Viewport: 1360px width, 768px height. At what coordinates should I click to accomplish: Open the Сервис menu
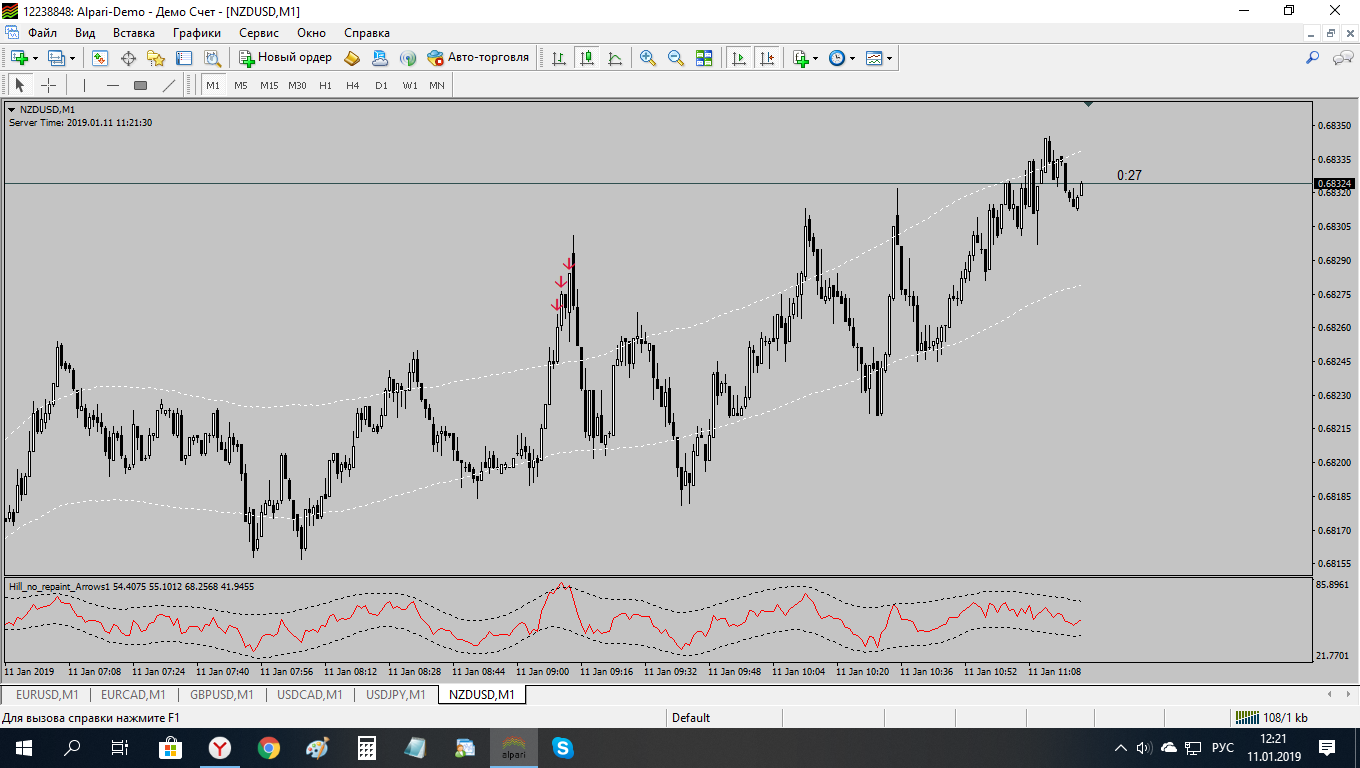tap(259, 32)
